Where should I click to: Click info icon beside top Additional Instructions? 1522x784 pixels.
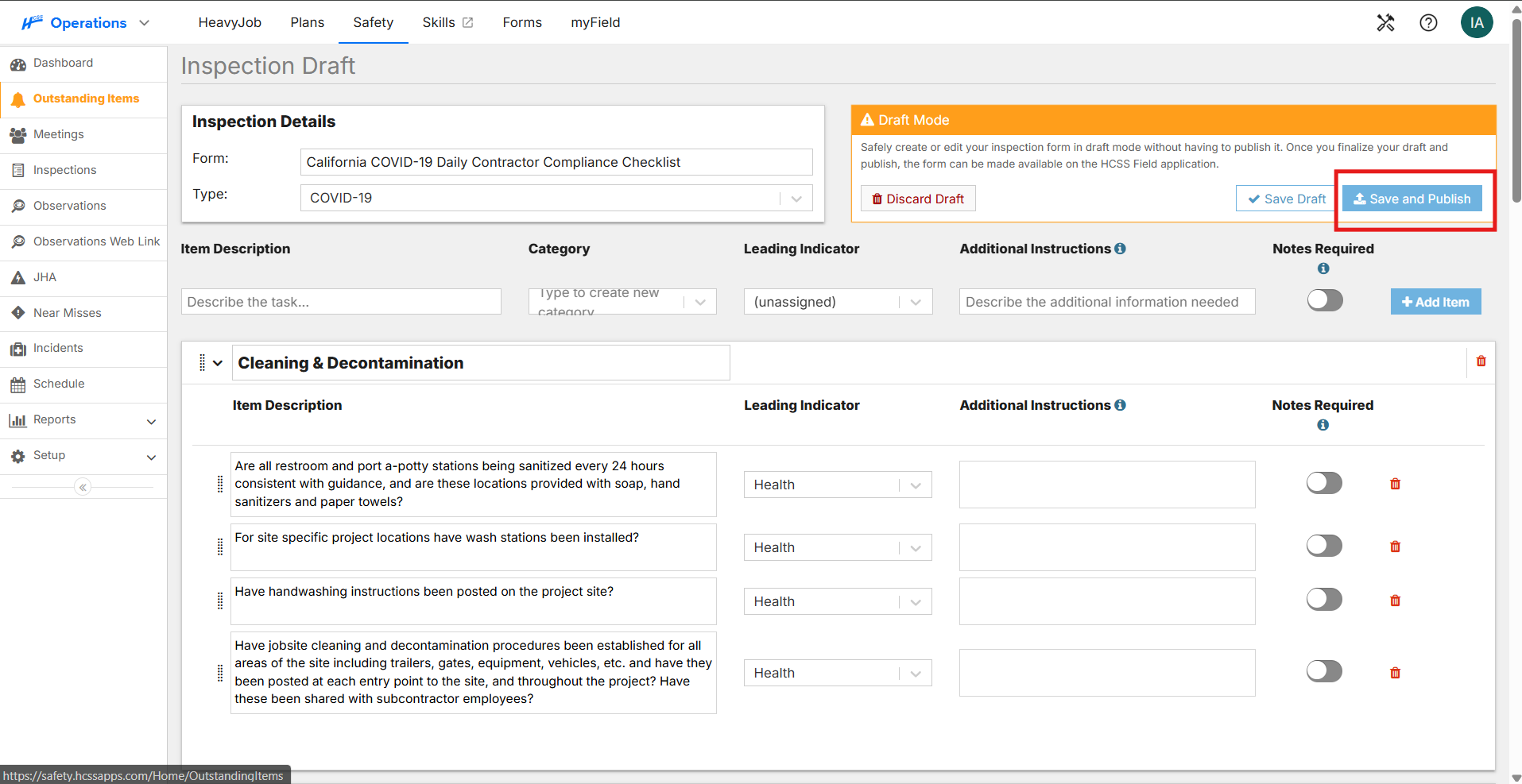point(1120,249)
